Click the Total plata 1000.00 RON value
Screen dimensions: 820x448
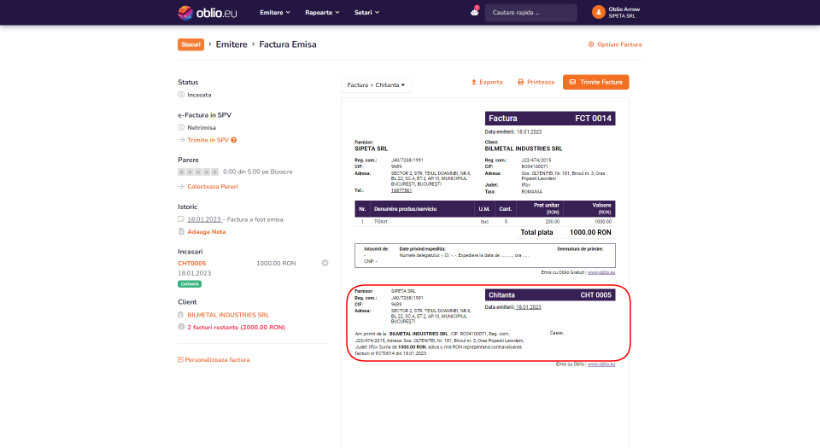point(590,232)
